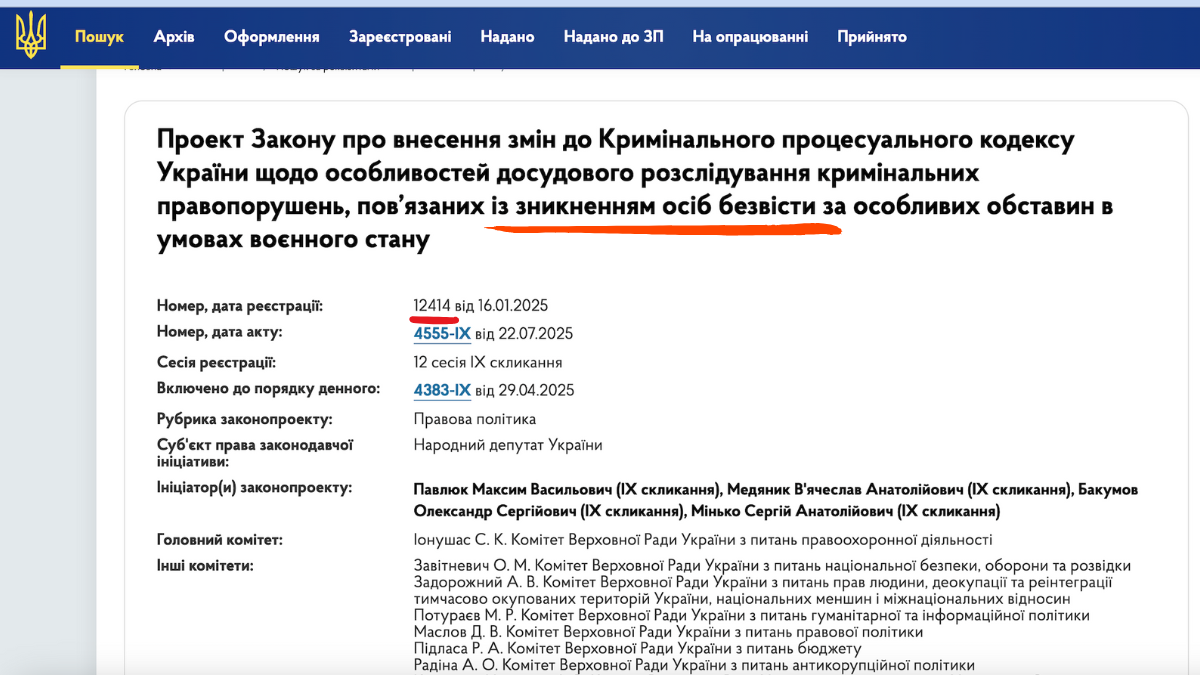
Task: Switch to the Архів section
Action: click(x=174, y=36)
